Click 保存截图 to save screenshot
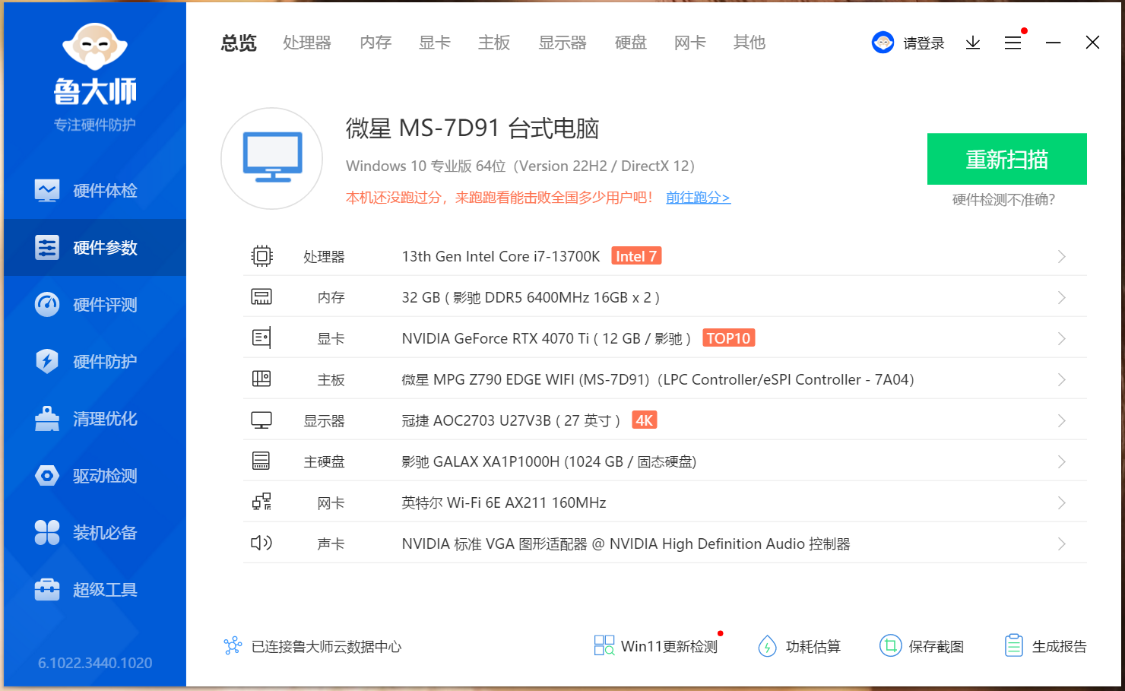 coord(921,647)
